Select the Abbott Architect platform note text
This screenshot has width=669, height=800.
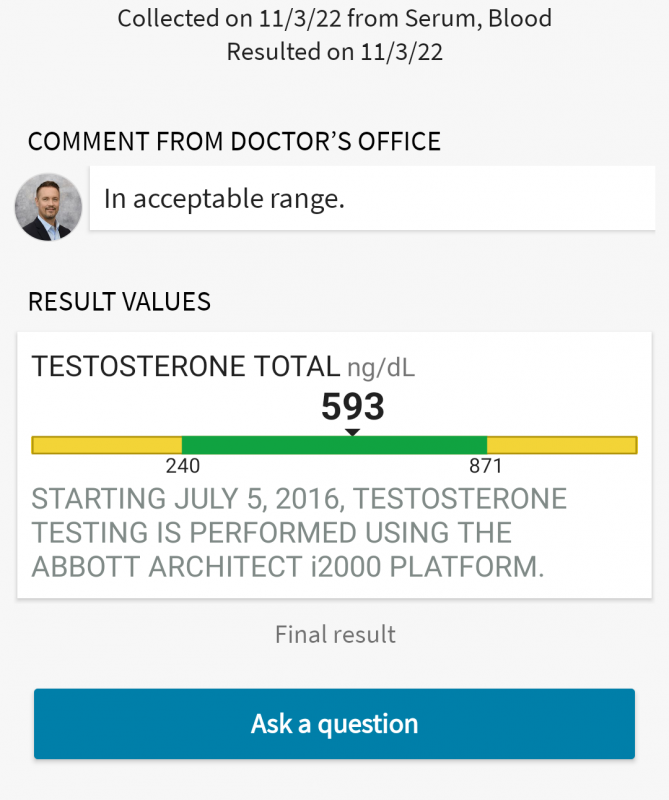(x=299, y=533)
